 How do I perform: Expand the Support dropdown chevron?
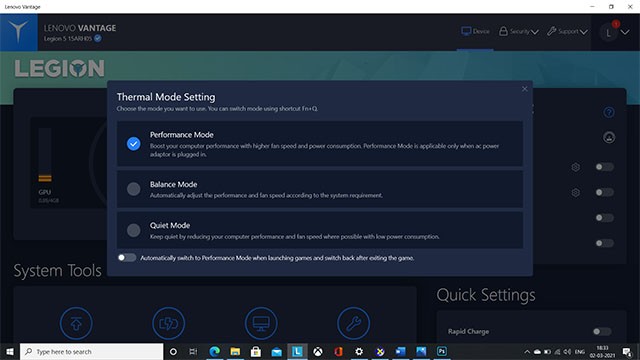tap(584, 32)
